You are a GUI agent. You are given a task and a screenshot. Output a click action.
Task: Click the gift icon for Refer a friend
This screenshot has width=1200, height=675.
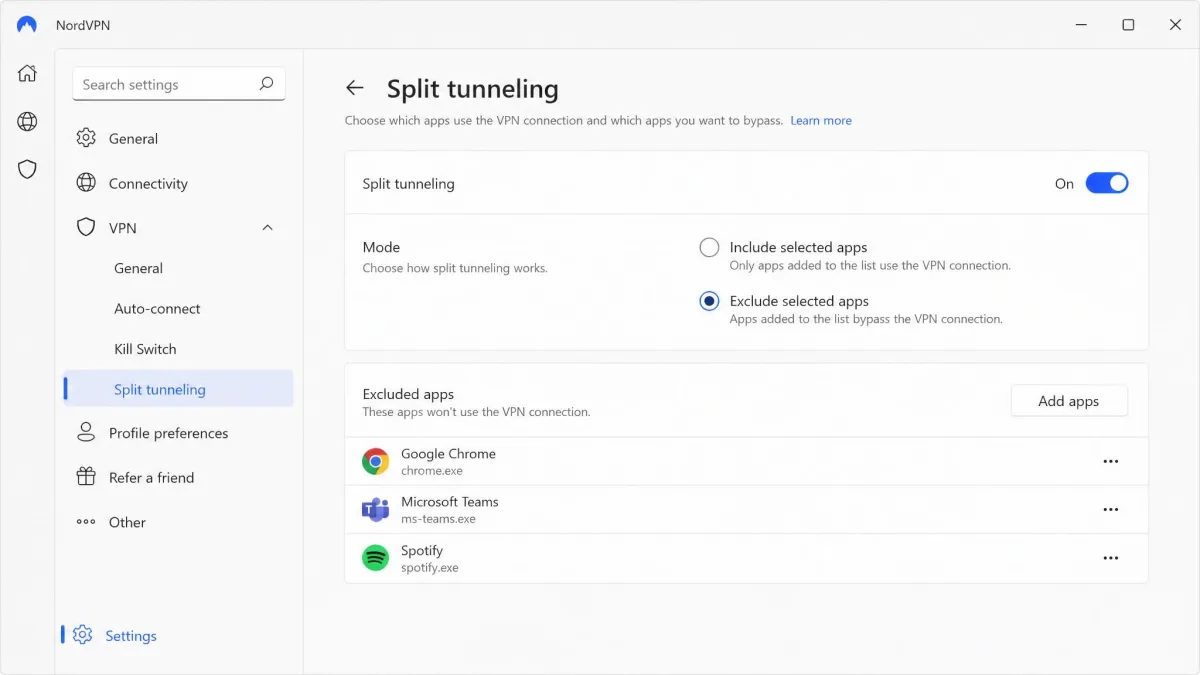tap(87, 477)
